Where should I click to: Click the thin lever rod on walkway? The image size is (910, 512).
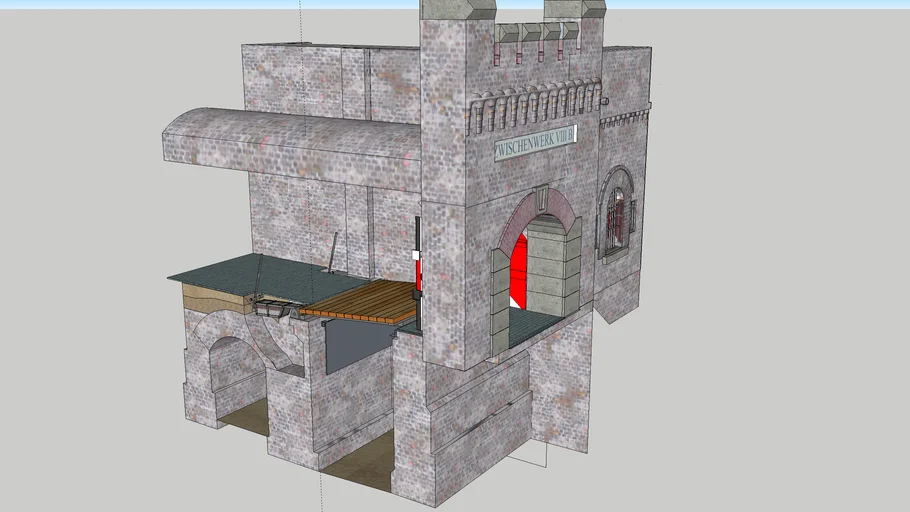coord(332,250)
